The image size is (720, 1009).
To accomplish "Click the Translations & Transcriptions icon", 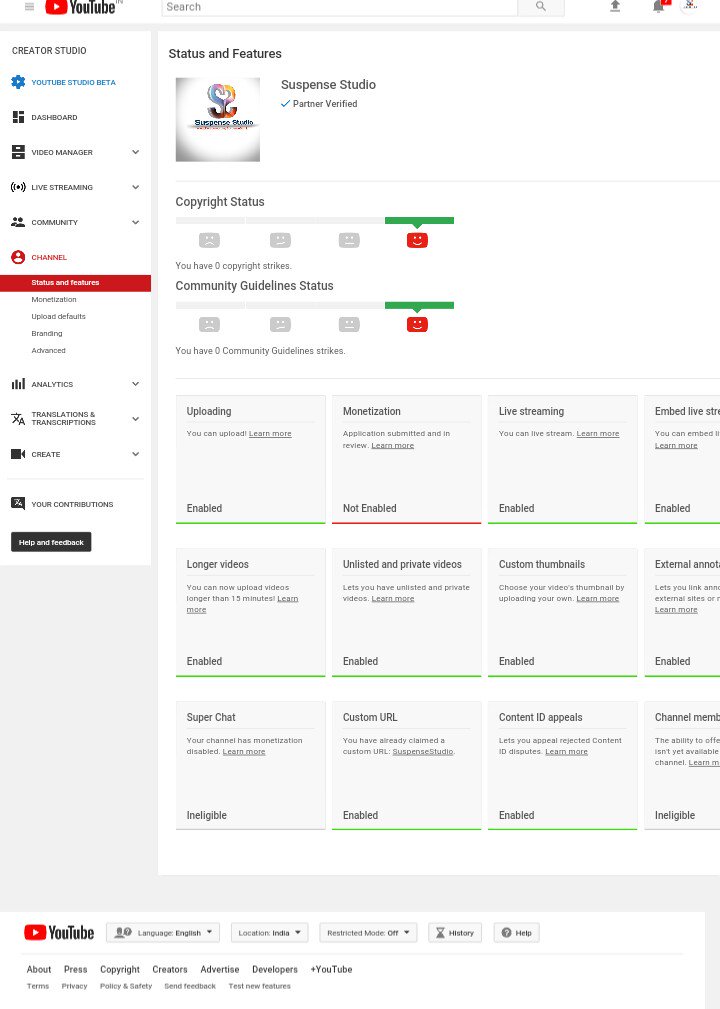I will click(x=18, y=419).
